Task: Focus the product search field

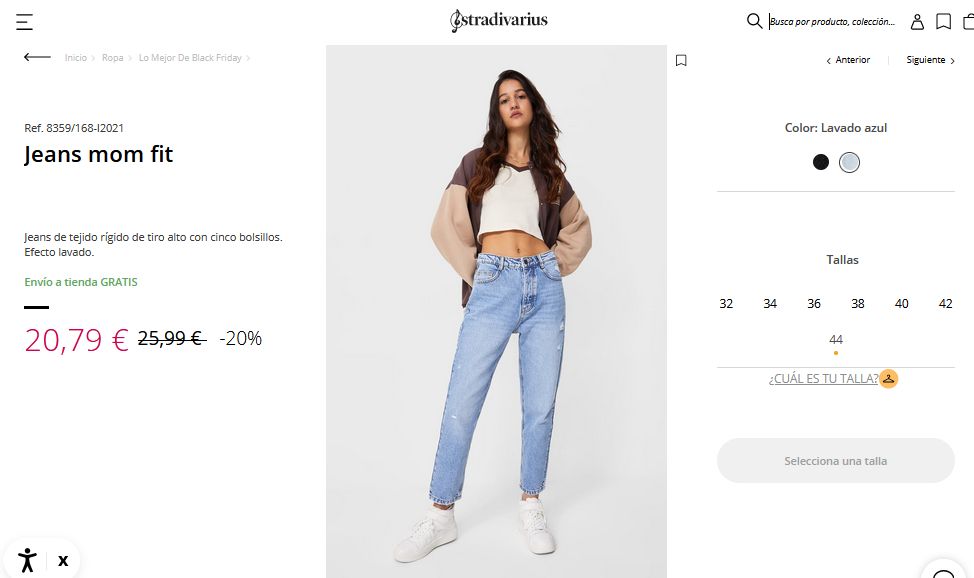Action: tap(832, 22)
